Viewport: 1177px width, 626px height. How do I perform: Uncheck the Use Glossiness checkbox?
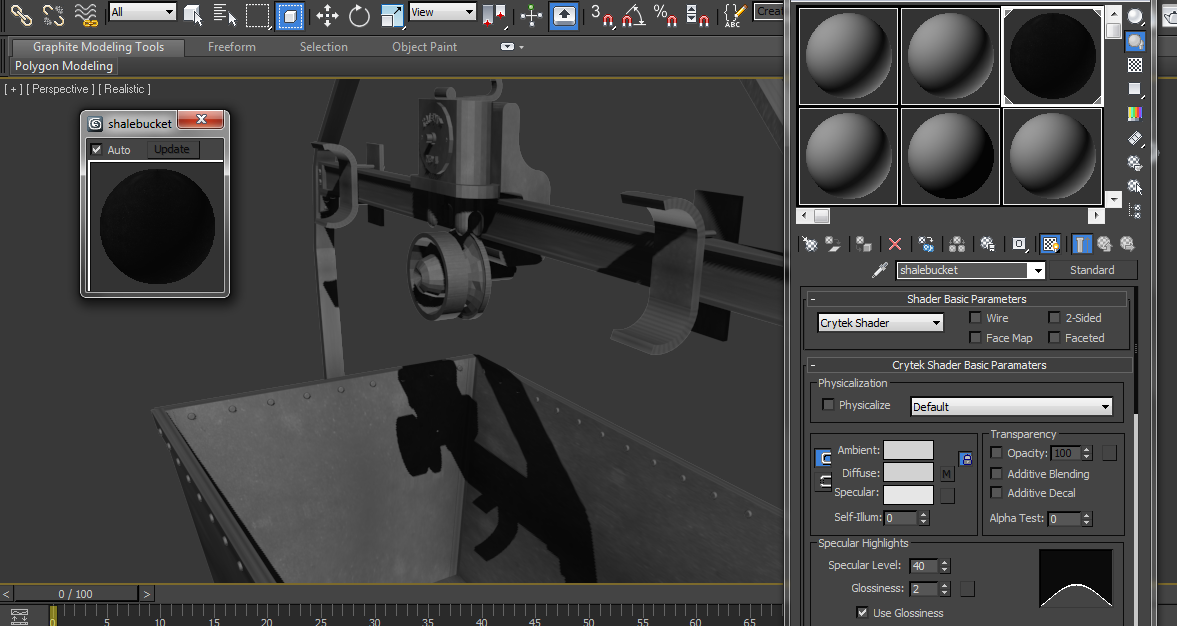pyautogui.click(x=862, y=612)
